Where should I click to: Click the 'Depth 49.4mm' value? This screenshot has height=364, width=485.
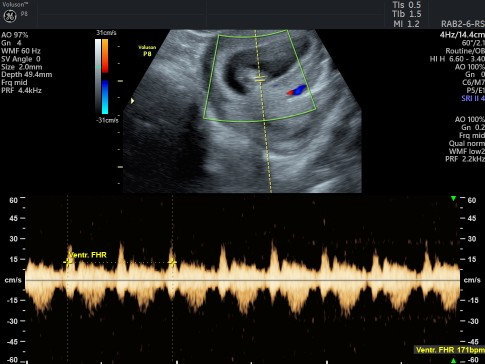click(27, 75)
